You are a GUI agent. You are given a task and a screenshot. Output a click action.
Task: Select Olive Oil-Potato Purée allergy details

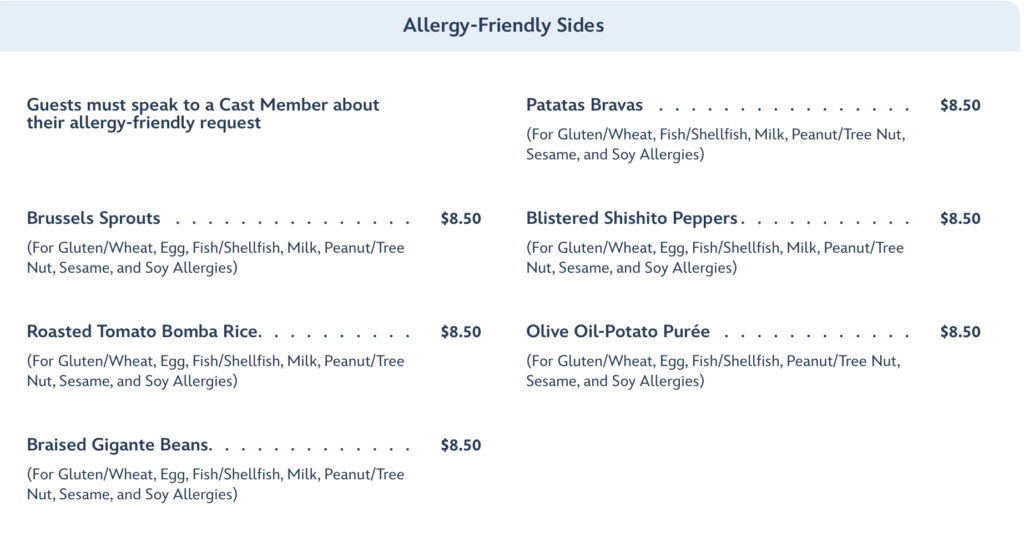(713, 371)
